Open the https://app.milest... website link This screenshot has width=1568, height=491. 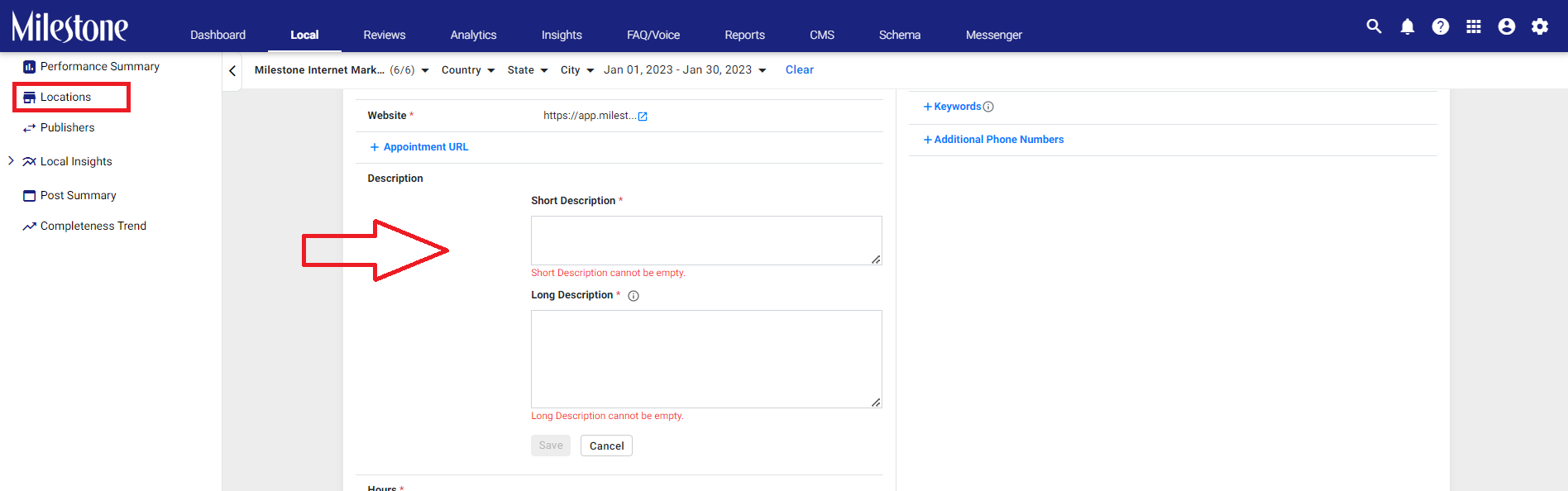click(x=590, y=116)
